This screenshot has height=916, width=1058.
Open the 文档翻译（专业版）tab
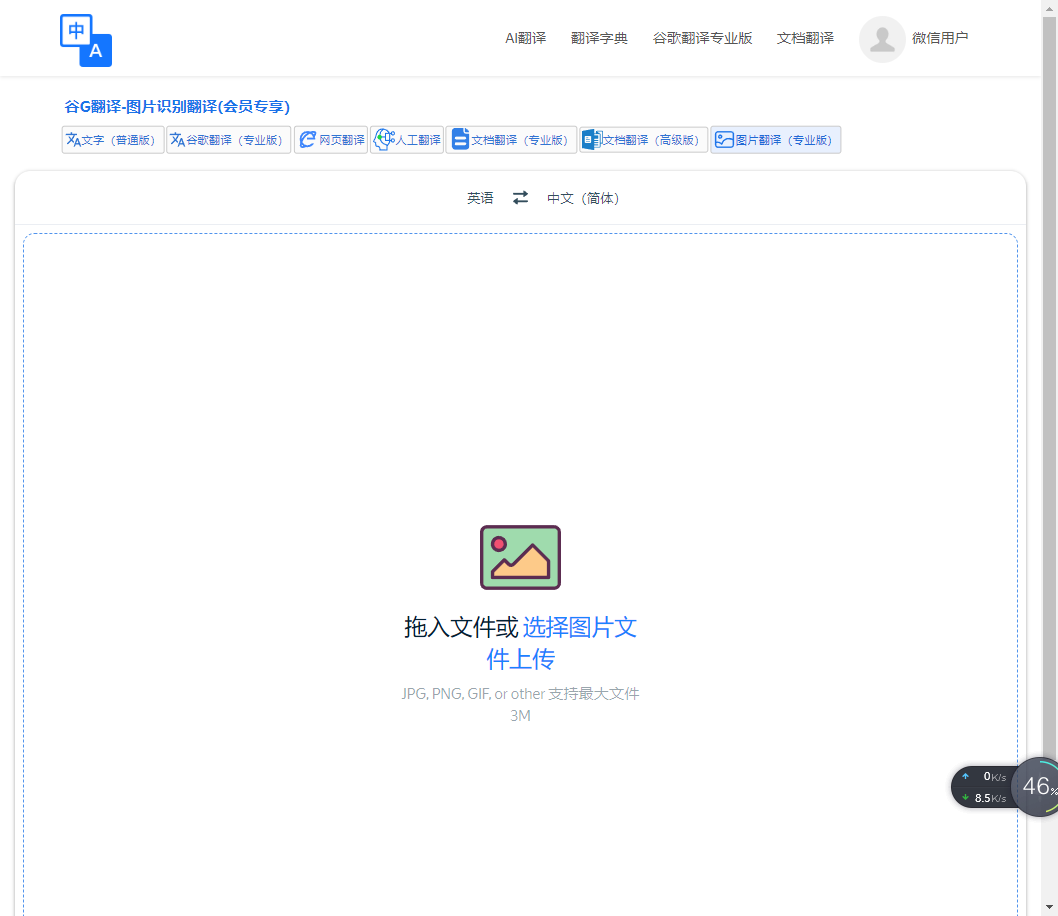511,140
